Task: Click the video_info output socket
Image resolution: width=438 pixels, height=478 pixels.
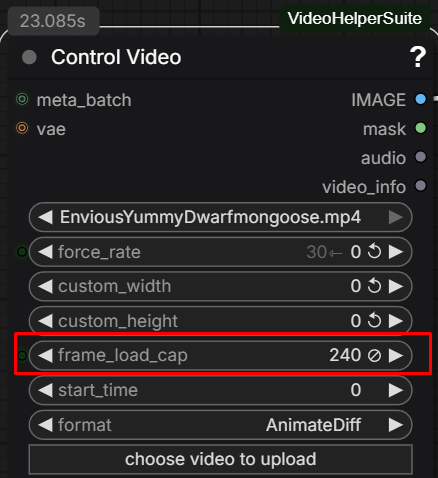Action: 421,186
